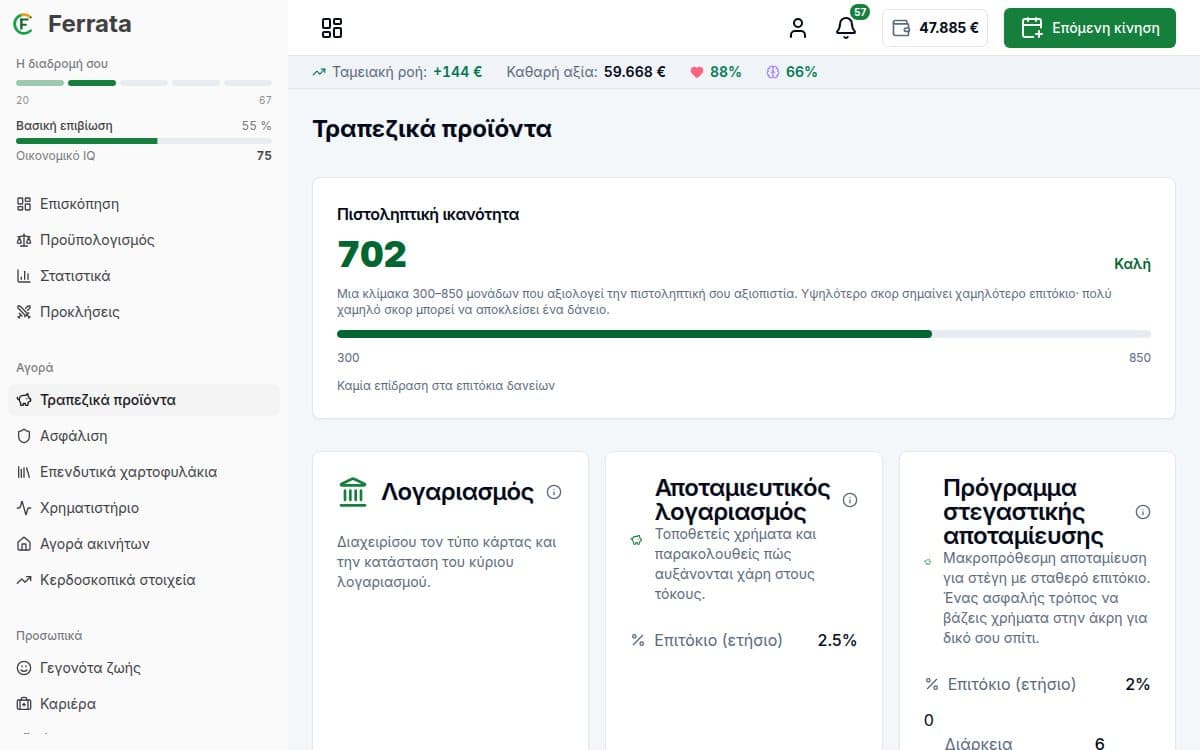Click the 47.885 € balance button

[x=935, y=28]
